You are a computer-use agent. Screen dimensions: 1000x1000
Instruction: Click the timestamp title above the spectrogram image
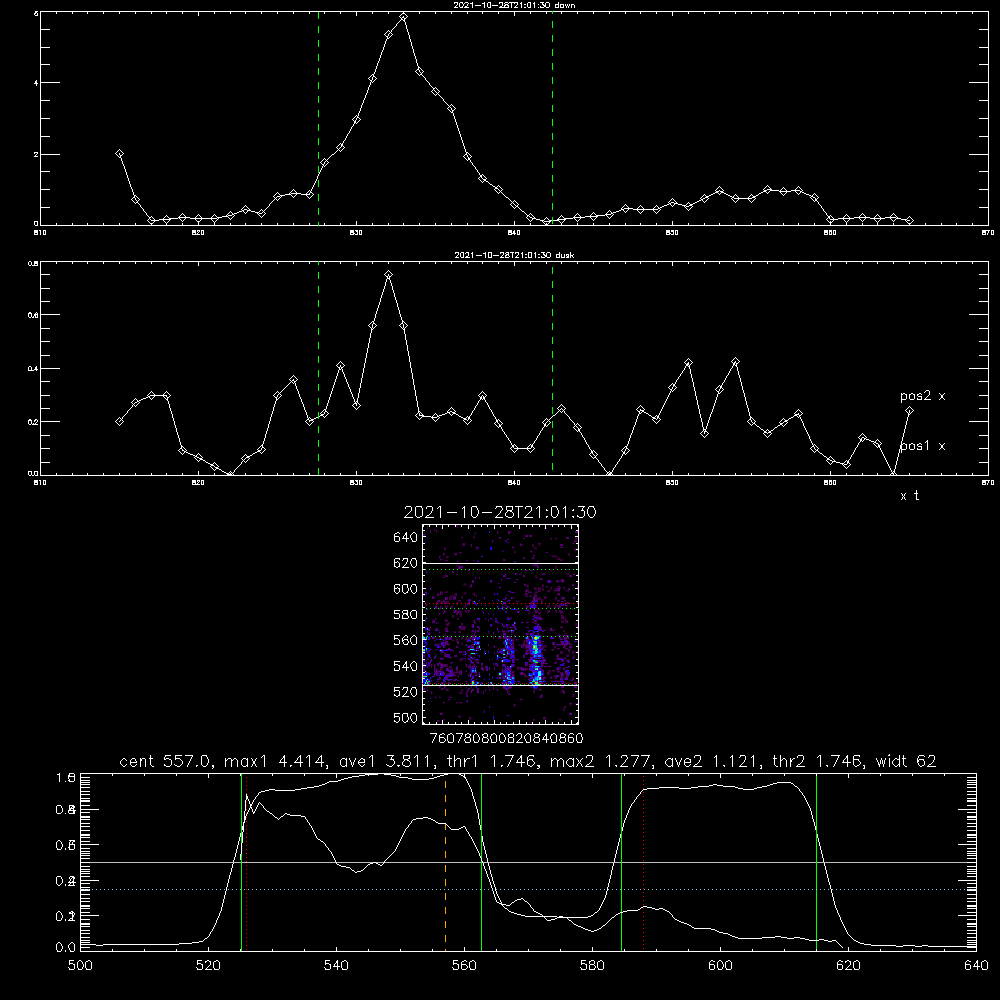point(500,512)
